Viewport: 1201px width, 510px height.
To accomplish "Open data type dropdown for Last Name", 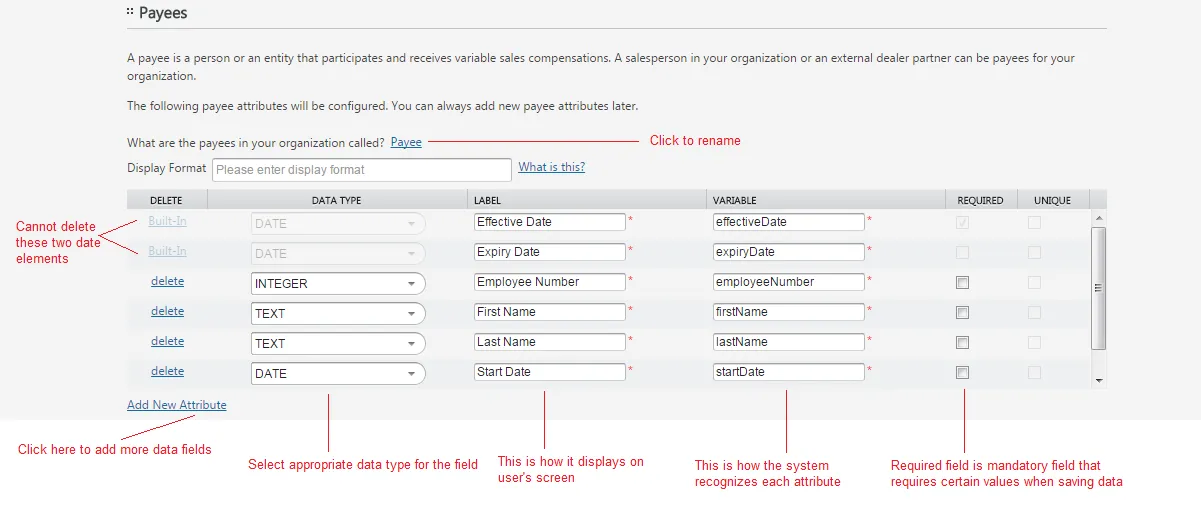I will click(x=338, y=343).
